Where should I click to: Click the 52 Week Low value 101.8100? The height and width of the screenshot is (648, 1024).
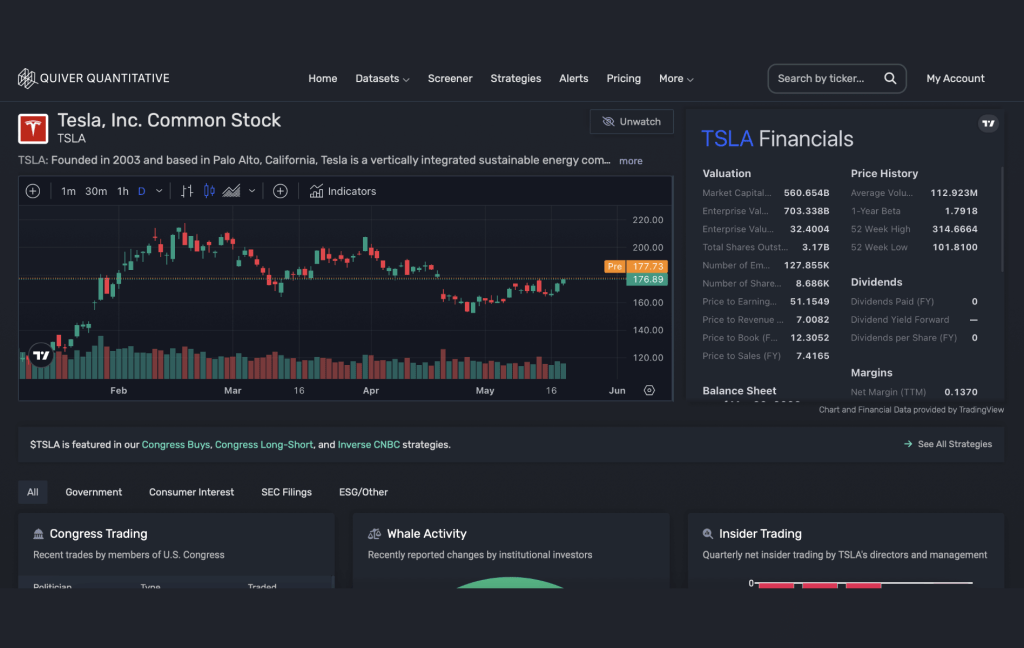(955, 247)
